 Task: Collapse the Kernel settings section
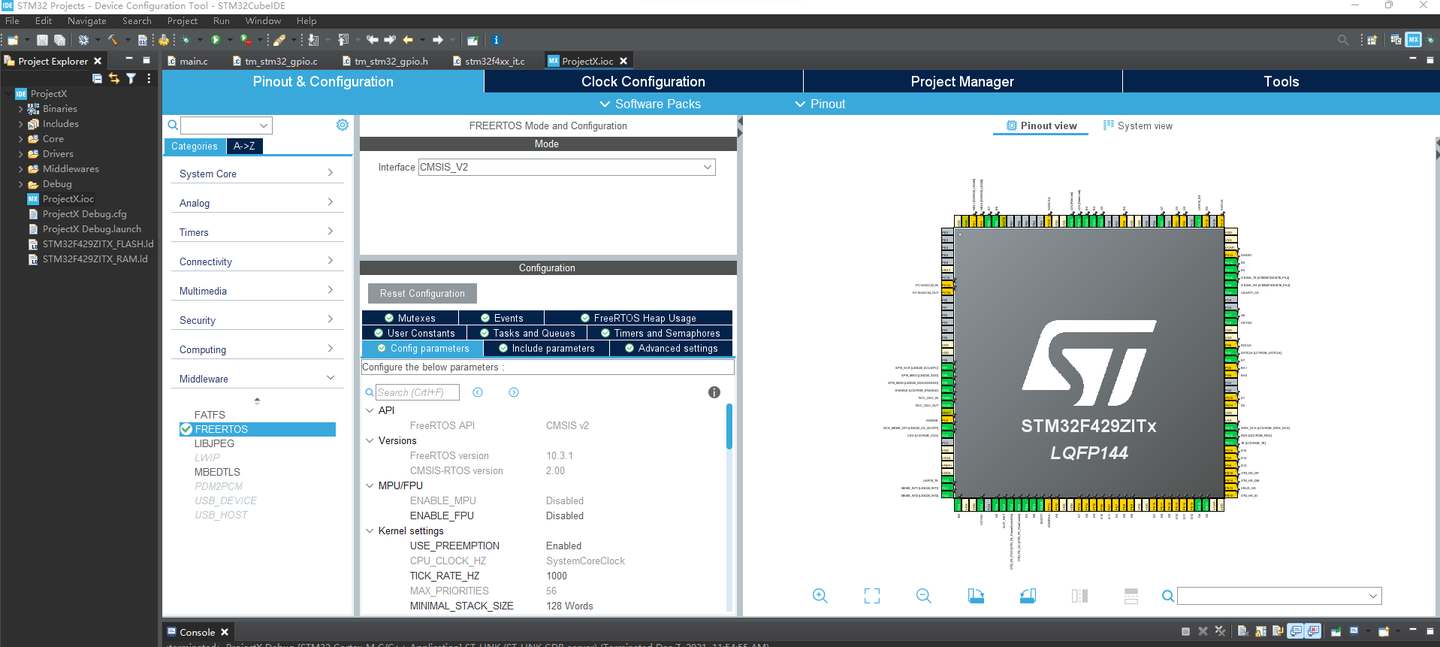pos(369,530)
